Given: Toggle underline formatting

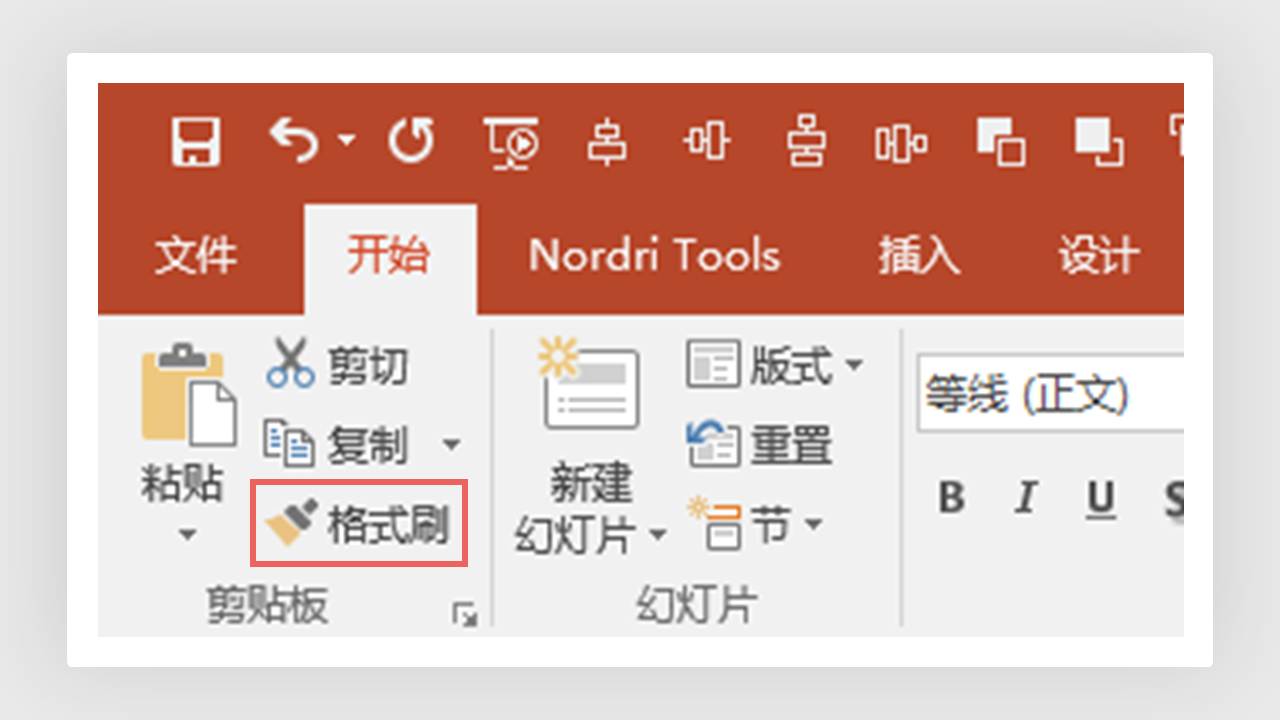Looking at the screenshot, I should [1098, 497].
